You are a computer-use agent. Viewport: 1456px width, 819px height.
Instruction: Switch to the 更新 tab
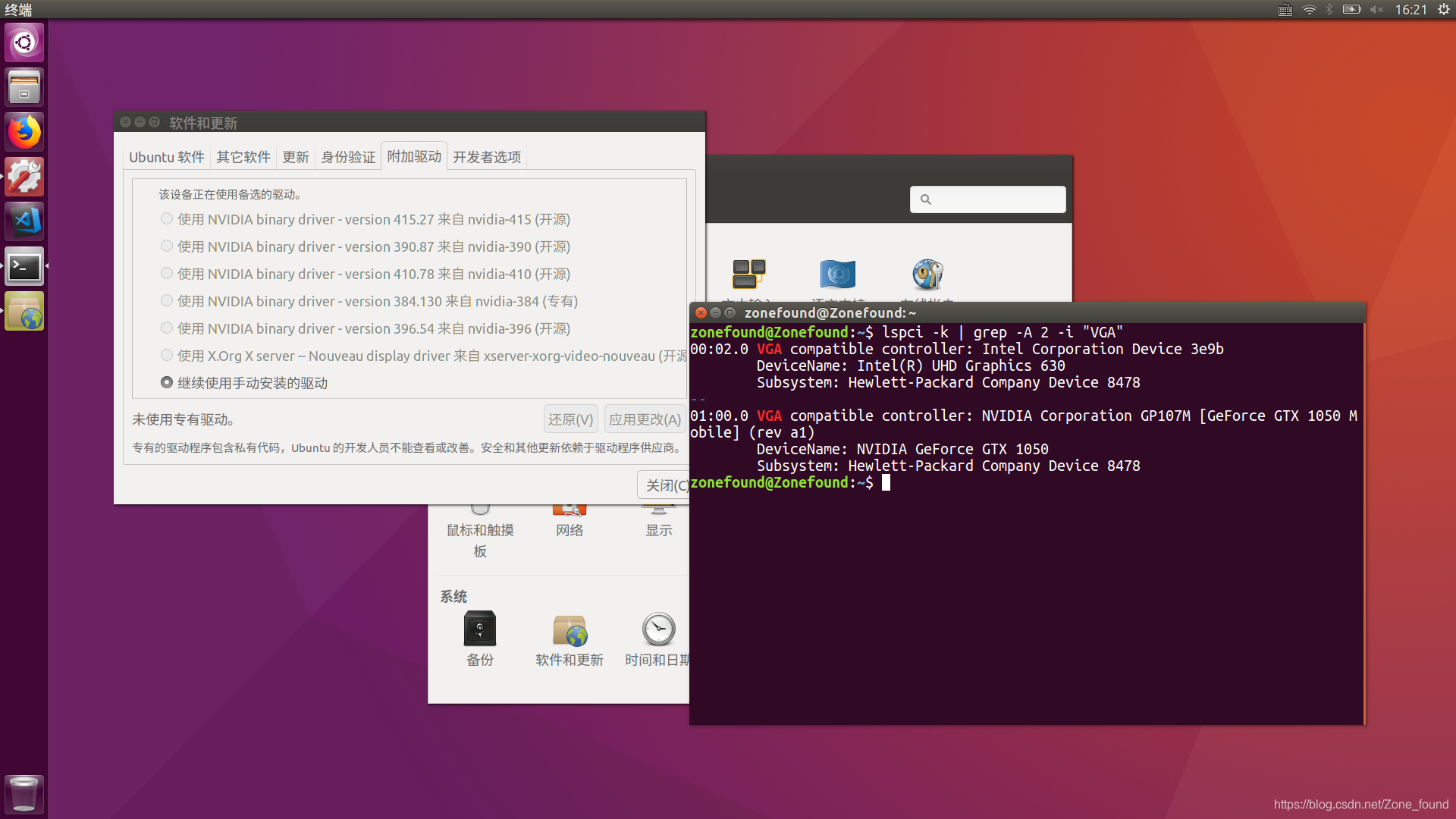[x=296, y=157]
